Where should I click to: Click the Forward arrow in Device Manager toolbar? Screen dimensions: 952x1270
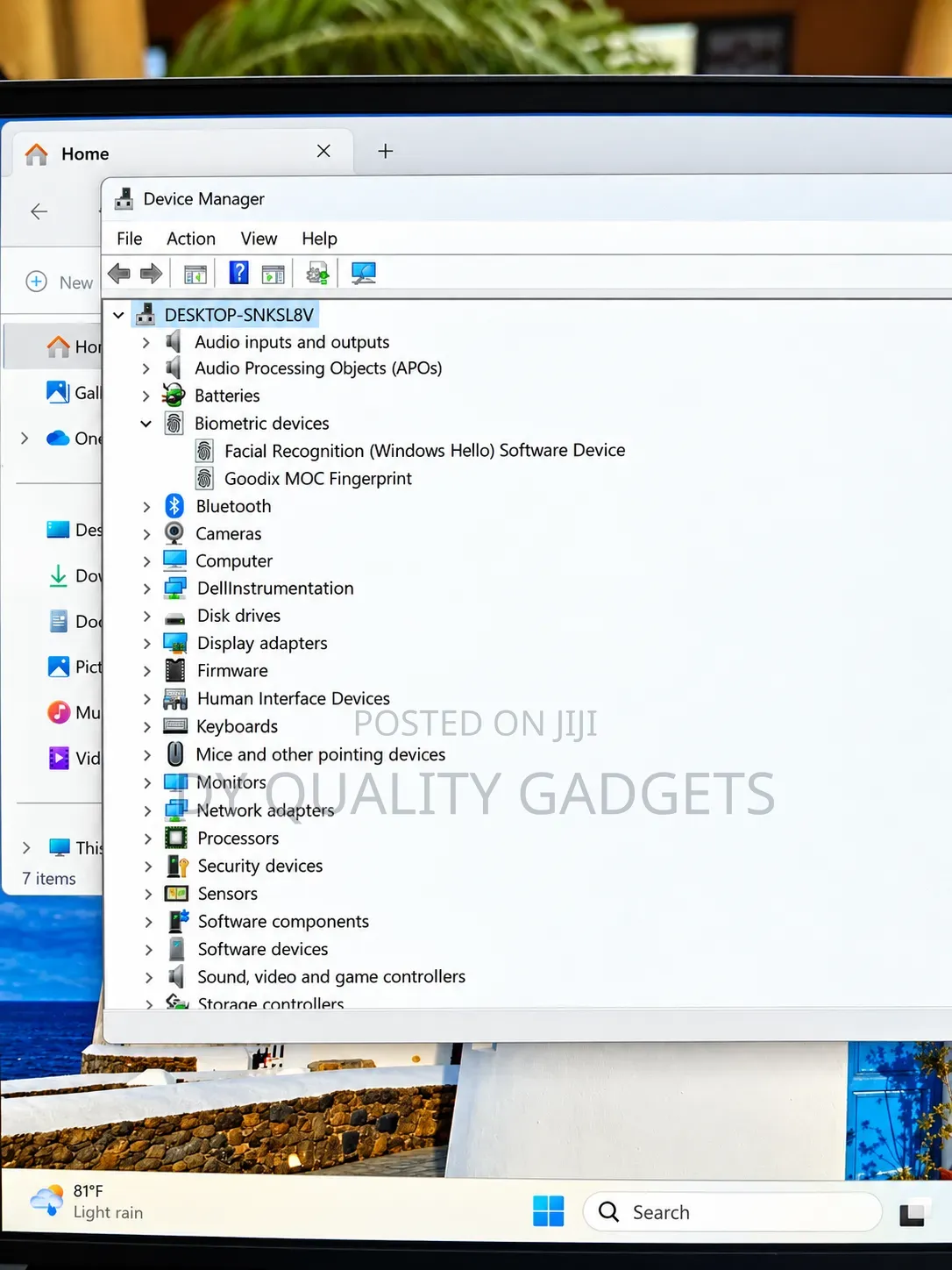coord(152,274)
